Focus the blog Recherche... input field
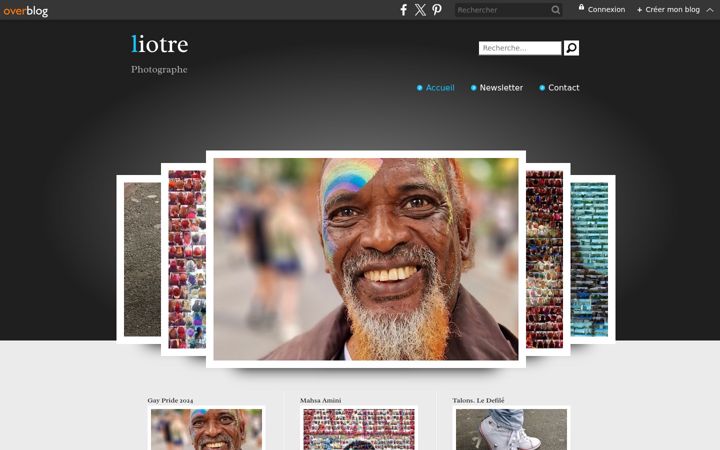720x450 pixels. (x=520, y=48)
